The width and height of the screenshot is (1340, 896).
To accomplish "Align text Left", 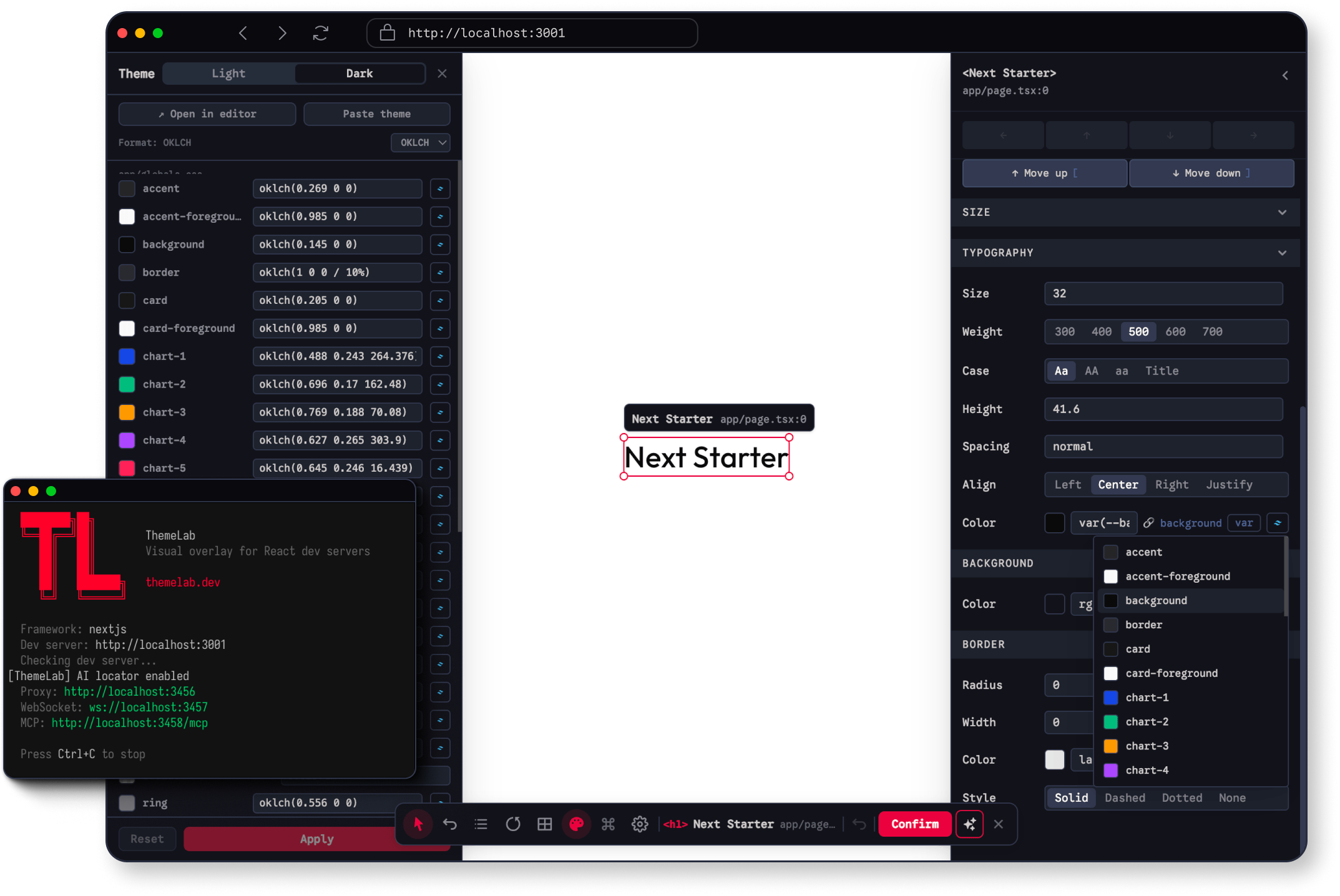I will 1068,485.
